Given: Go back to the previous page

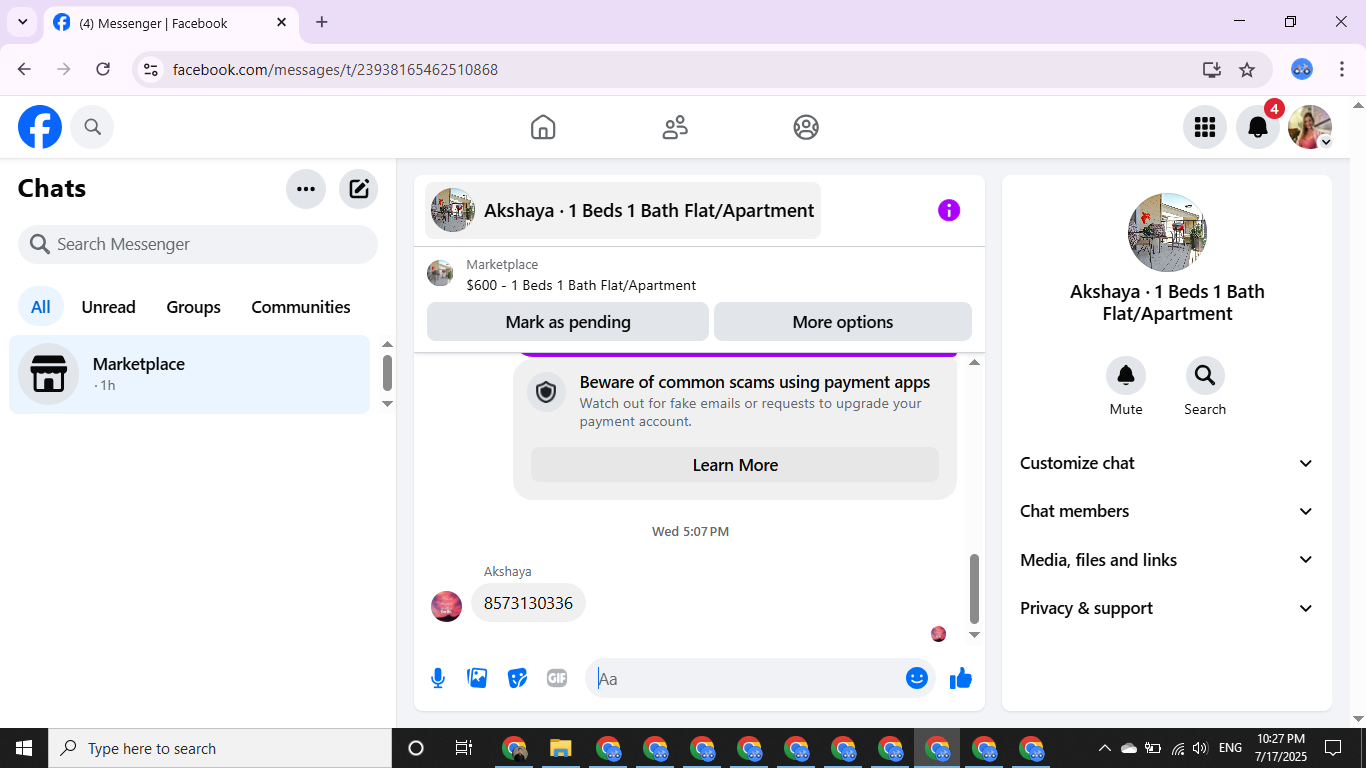Looking at the screenshot, I should click(x=24, y=69).
